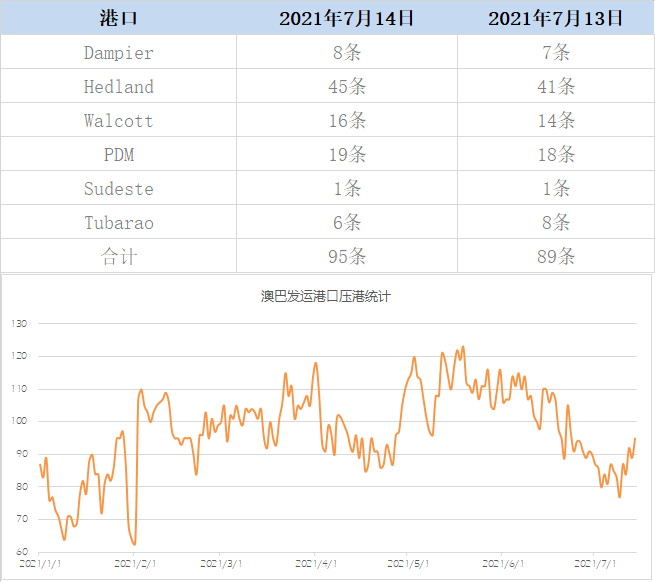Image resolution: width=655 pixels, height=582 pixels.
Task: Click y-axis label 80
Action: [22, 486]
